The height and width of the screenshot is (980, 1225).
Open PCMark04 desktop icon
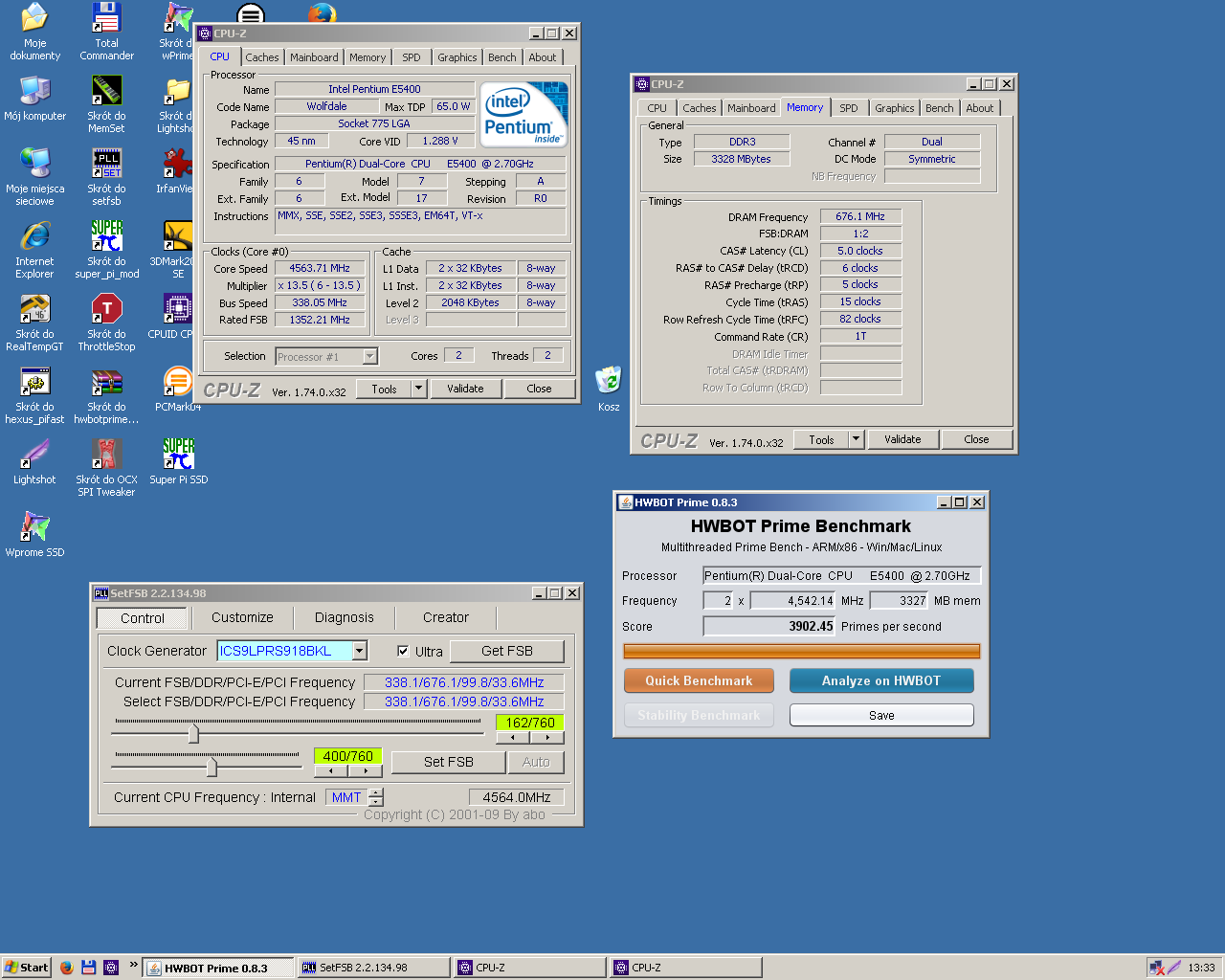(178, 390)
